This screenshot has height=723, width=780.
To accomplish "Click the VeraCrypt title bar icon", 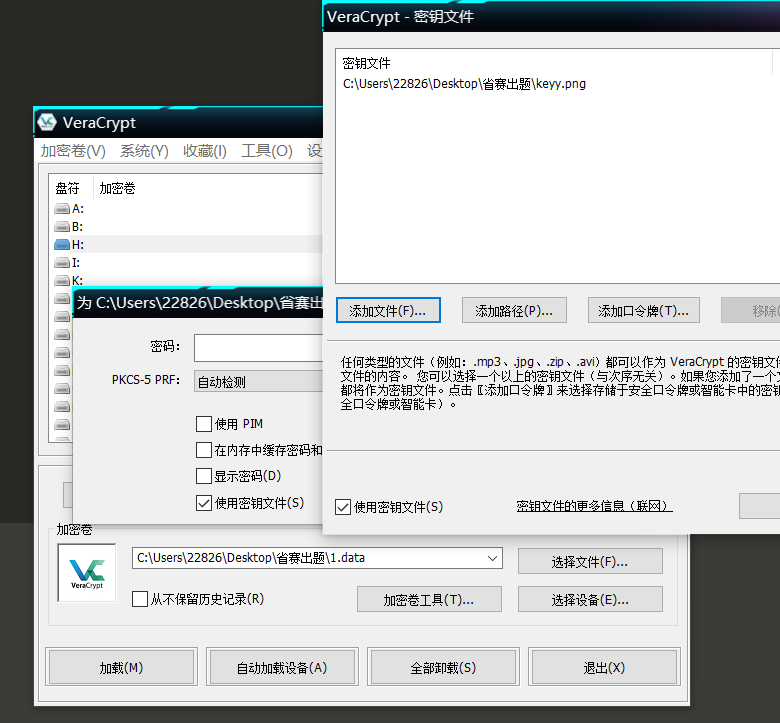I will (x=47, y=123).
